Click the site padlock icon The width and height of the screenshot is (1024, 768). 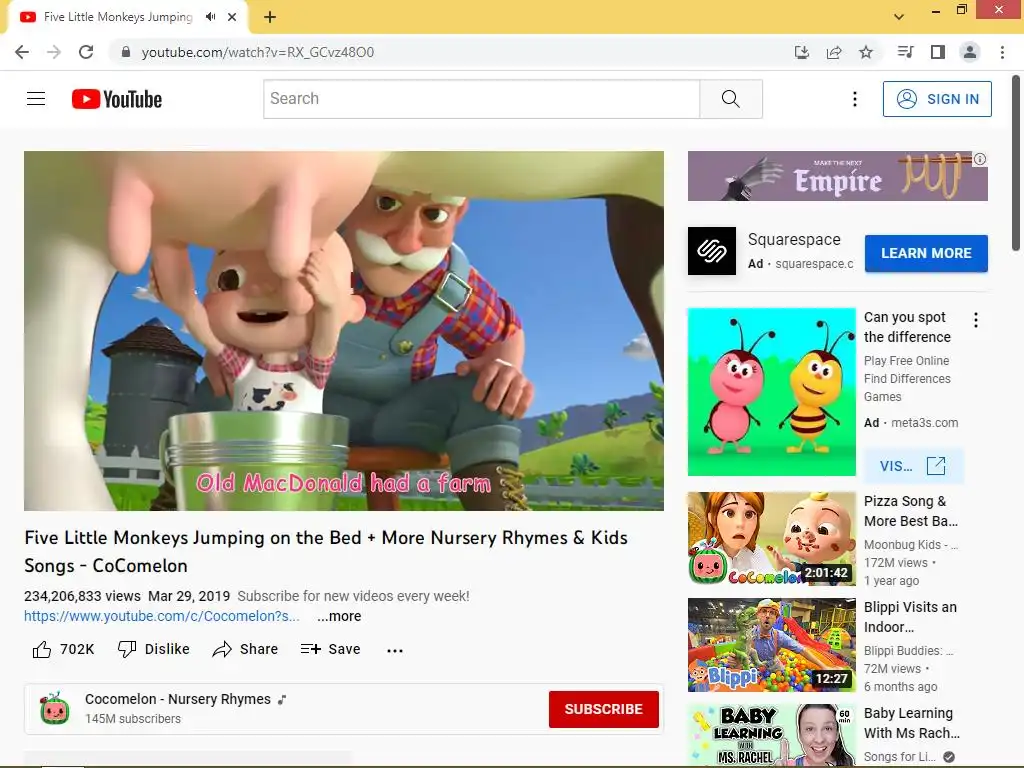pos(125,52)
